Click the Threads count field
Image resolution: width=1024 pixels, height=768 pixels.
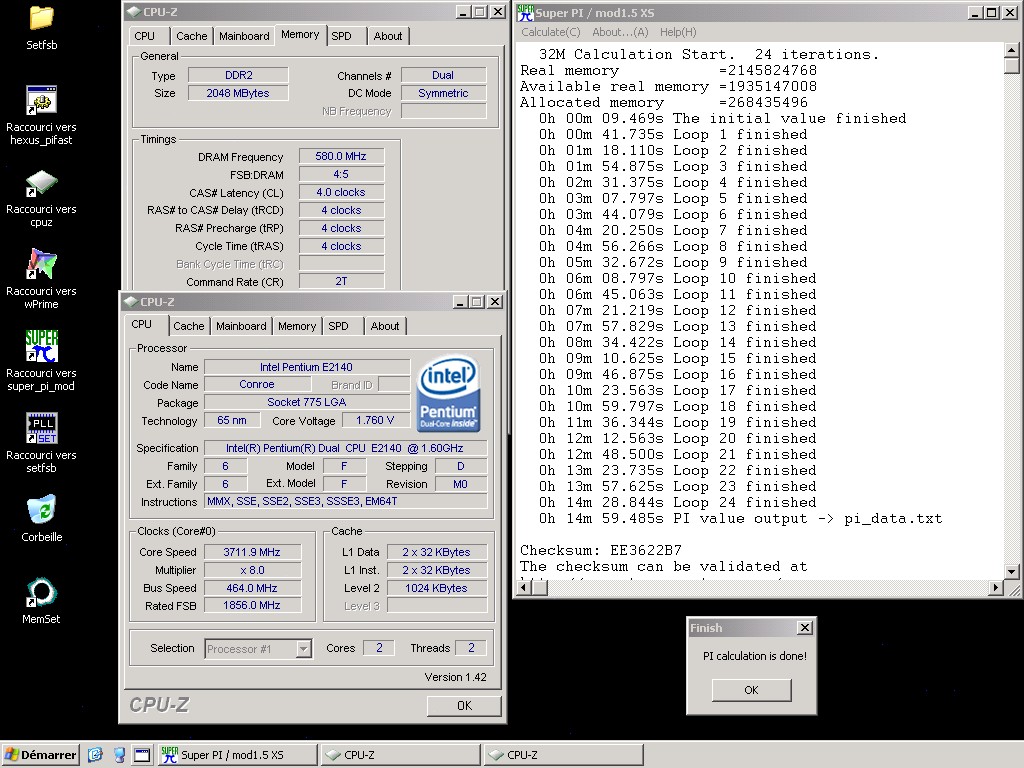(x=471, y=648)
